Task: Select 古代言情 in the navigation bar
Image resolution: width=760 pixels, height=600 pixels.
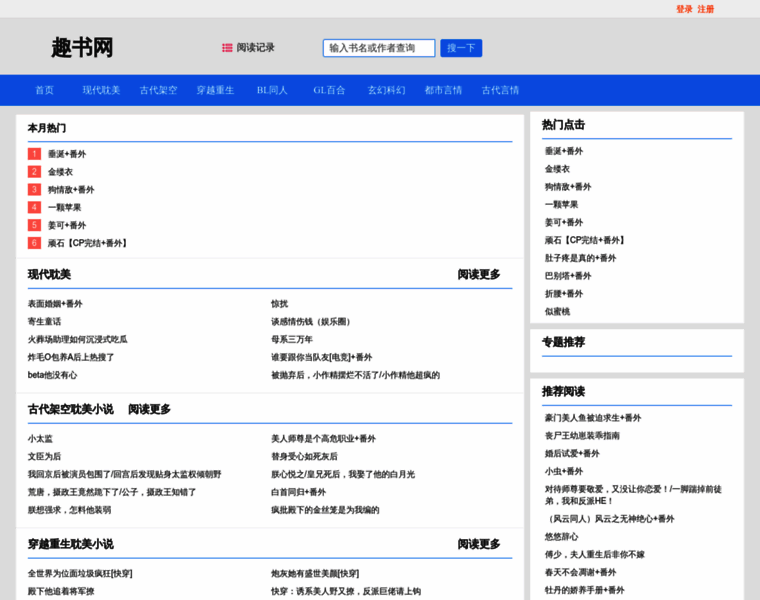Action: coord(500,90)
